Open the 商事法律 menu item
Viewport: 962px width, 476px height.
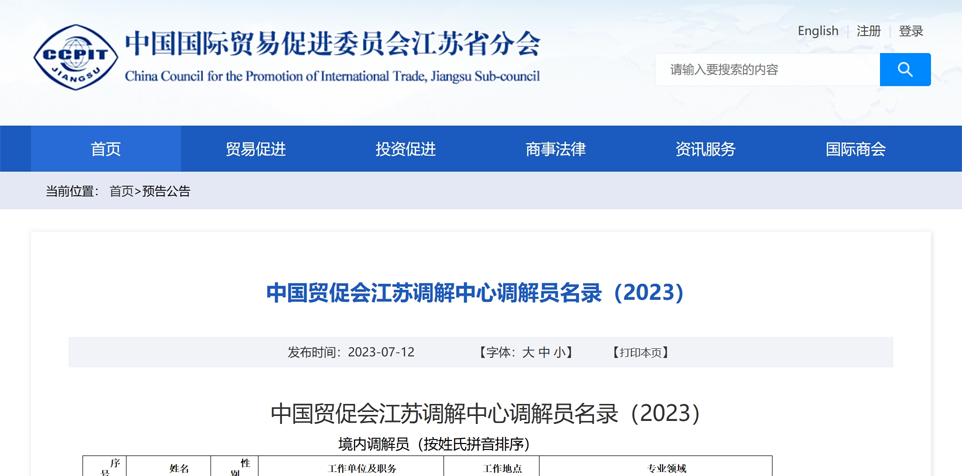tap(556, 149)
